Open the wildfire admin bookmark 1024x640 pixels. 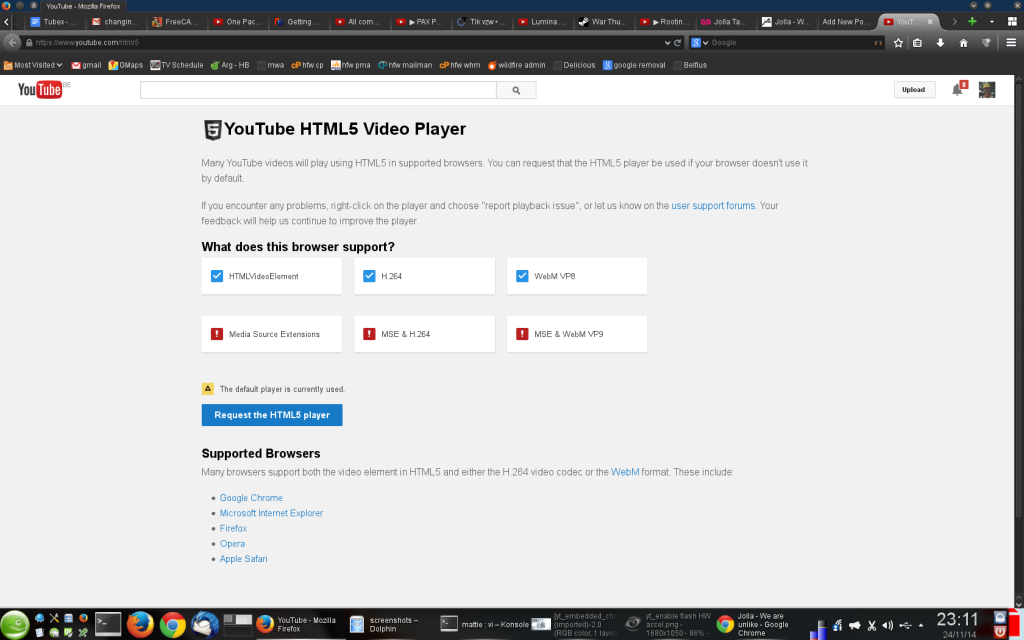516,65
